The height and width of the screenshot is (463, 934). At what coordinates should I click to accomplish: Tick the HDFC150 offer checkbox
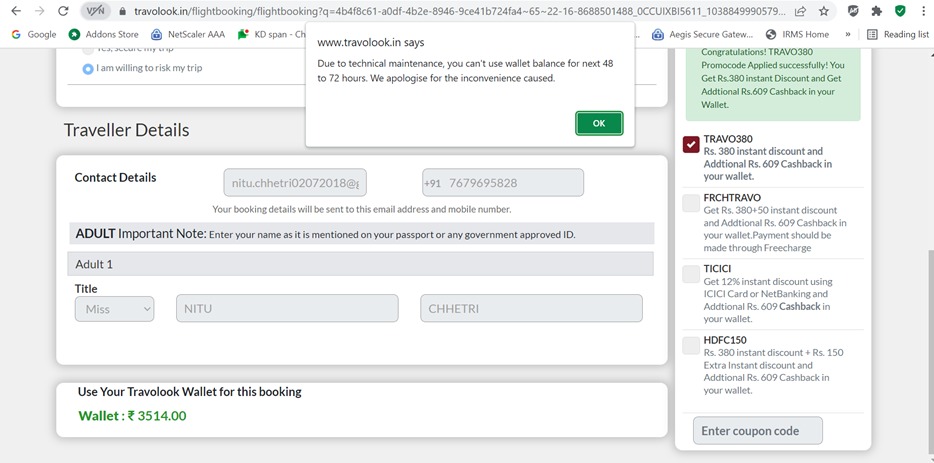tap(691, 345)
